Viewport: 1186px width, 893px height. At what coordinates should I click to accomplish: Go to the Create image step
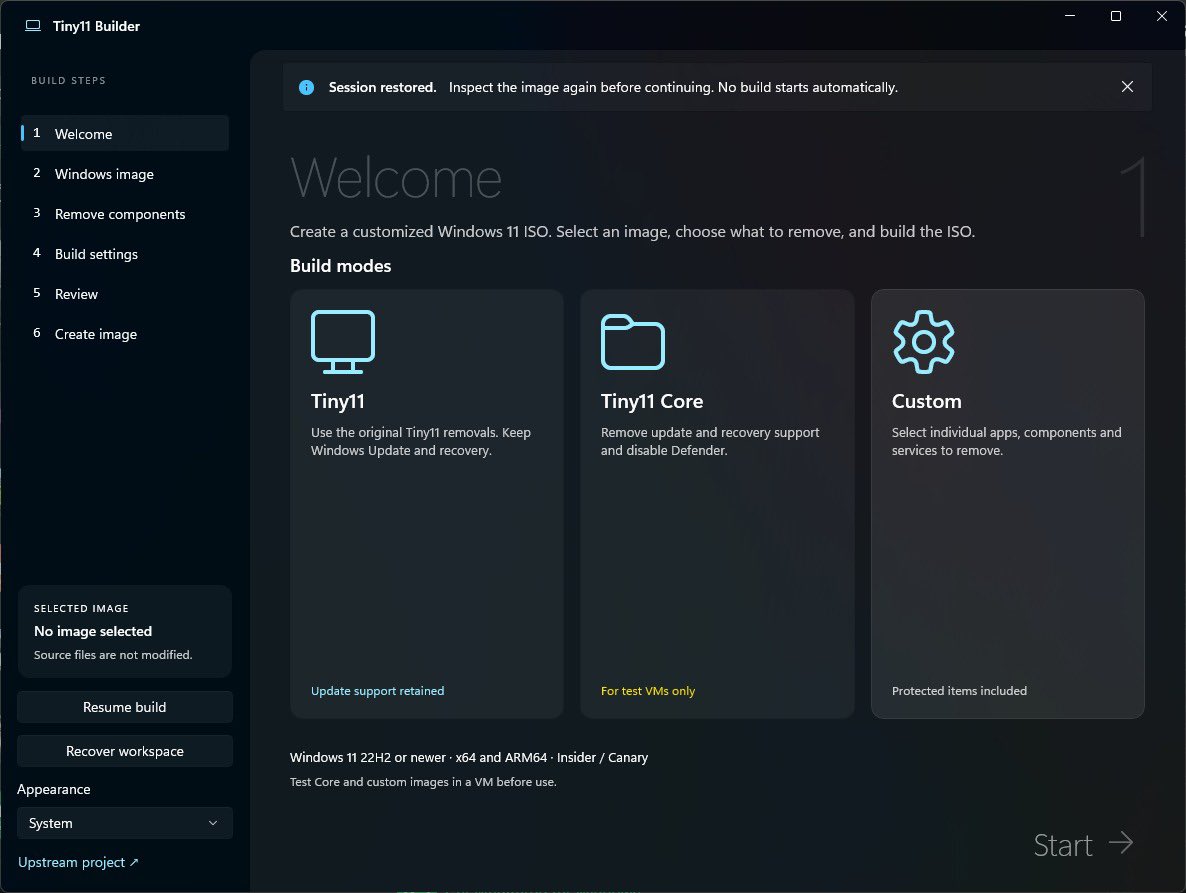[125, 334]
